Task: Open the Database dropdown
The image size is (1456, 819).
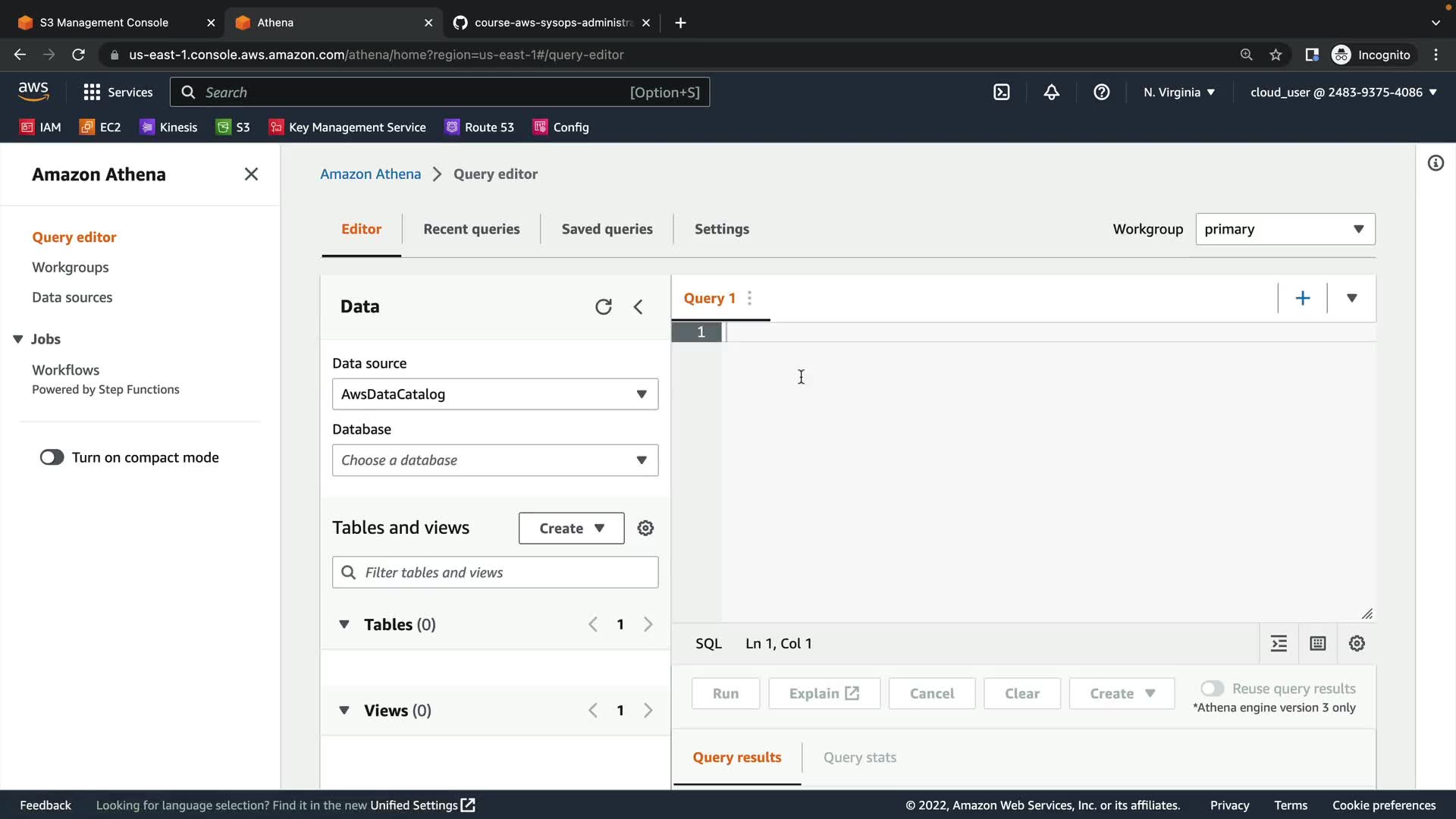Action: point(494,460)
